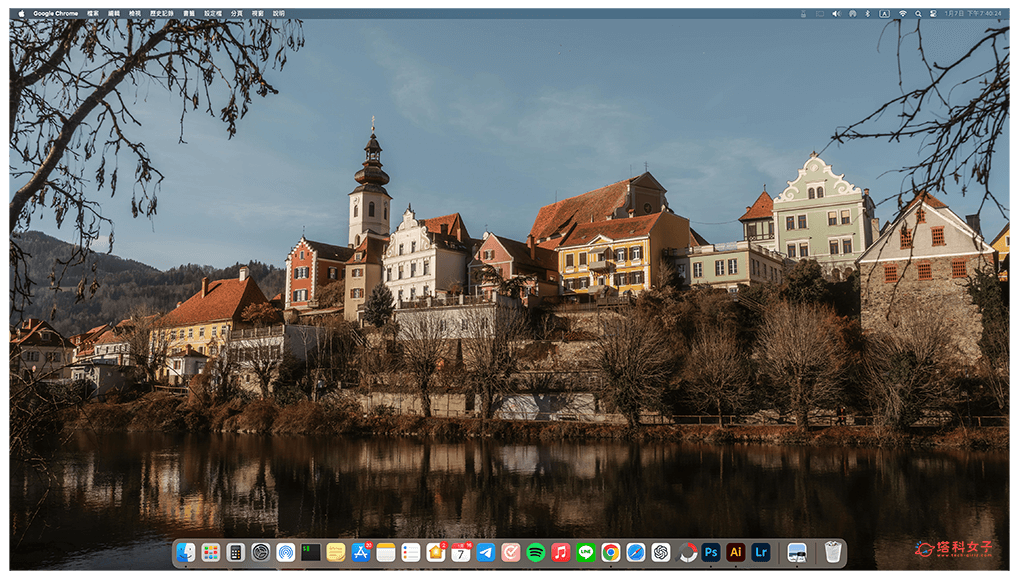The width and height of the screenshot is (1024, 581).
Task: Open the 編輯 (Edit) menu
Action: [x=114, y=14]
